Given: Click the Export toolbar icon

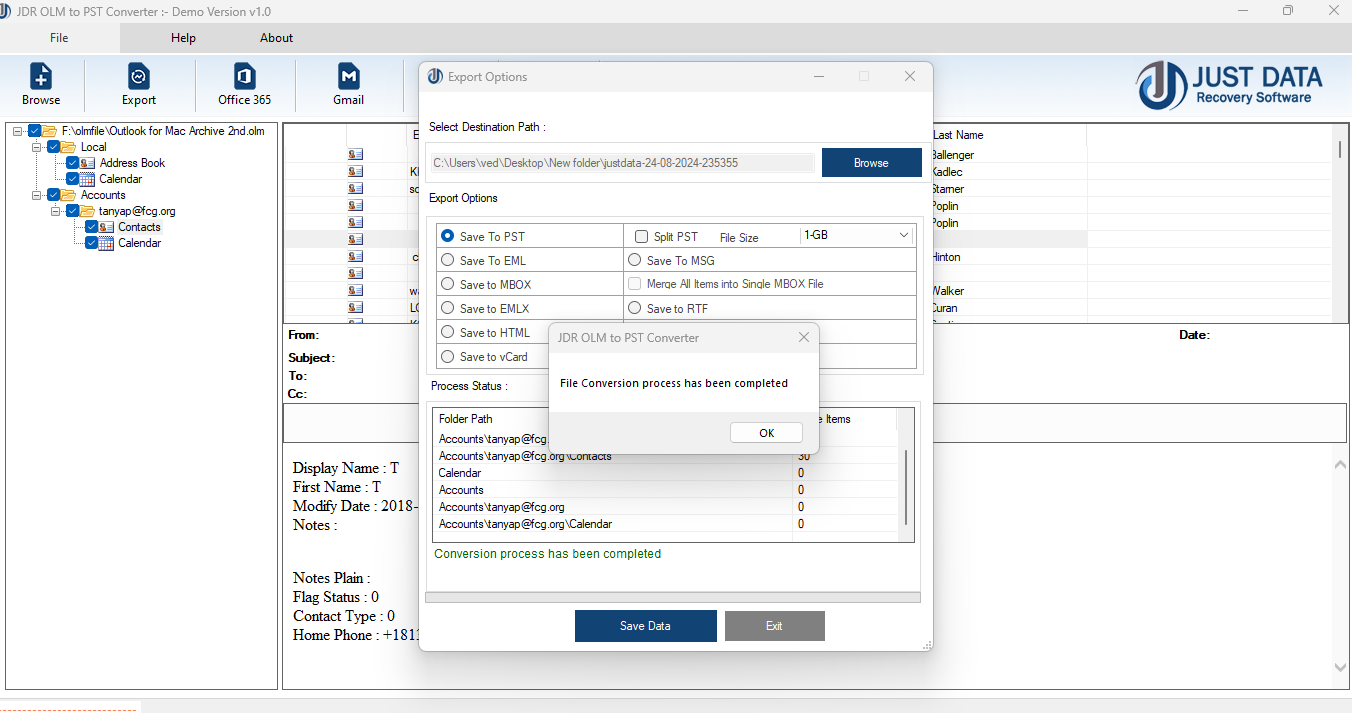Looking at the screenshot, I should click(x=139, y=77).
